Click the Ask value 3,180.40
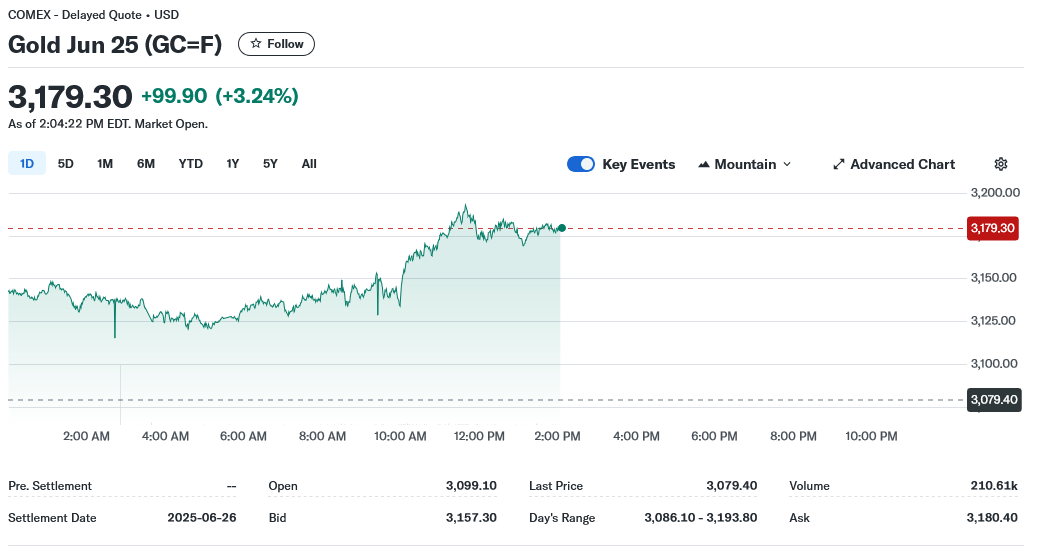Screen dimensions: 1037x554 point(992,518)
